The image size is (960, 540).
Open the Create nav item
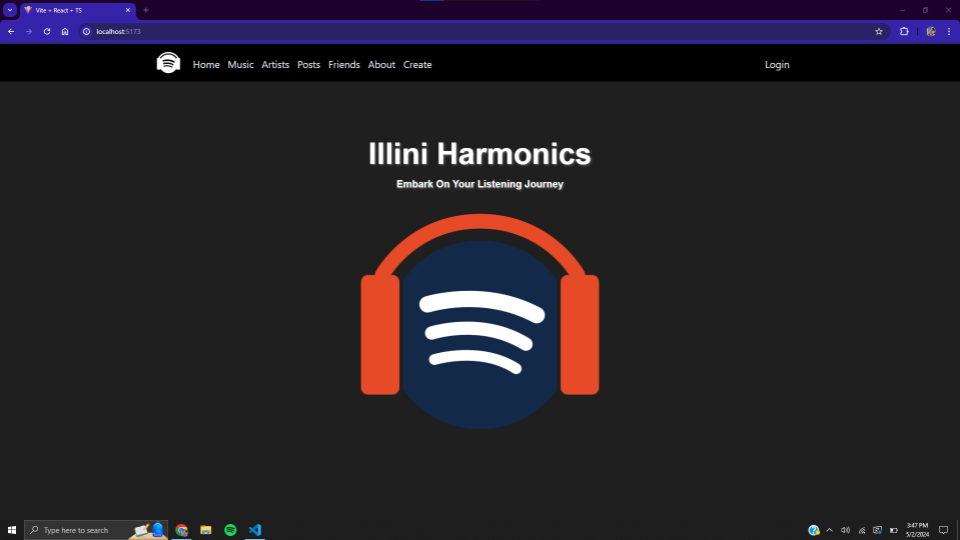point(418,65)
